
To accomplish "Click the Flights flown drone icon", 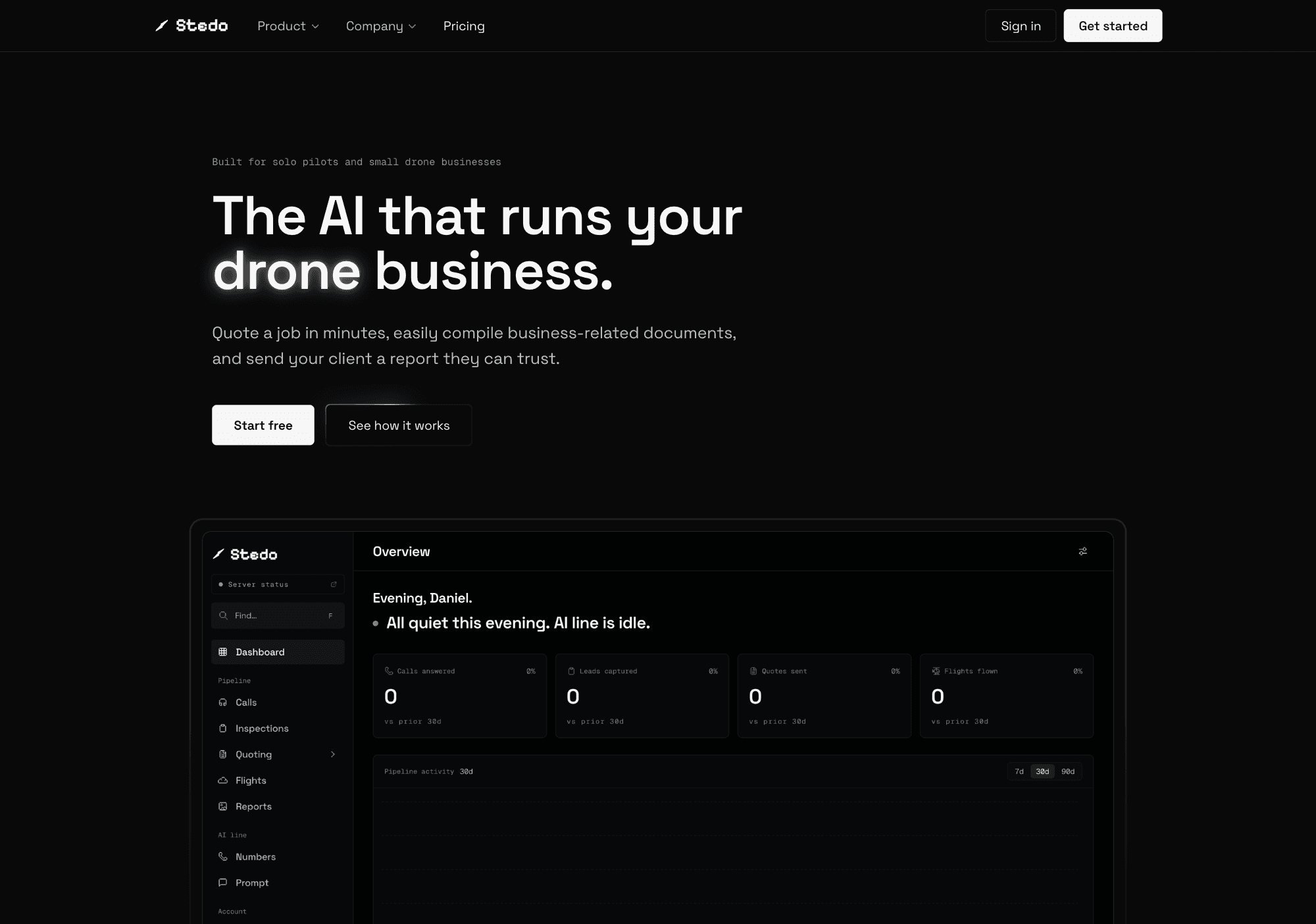I will [936, 671].
